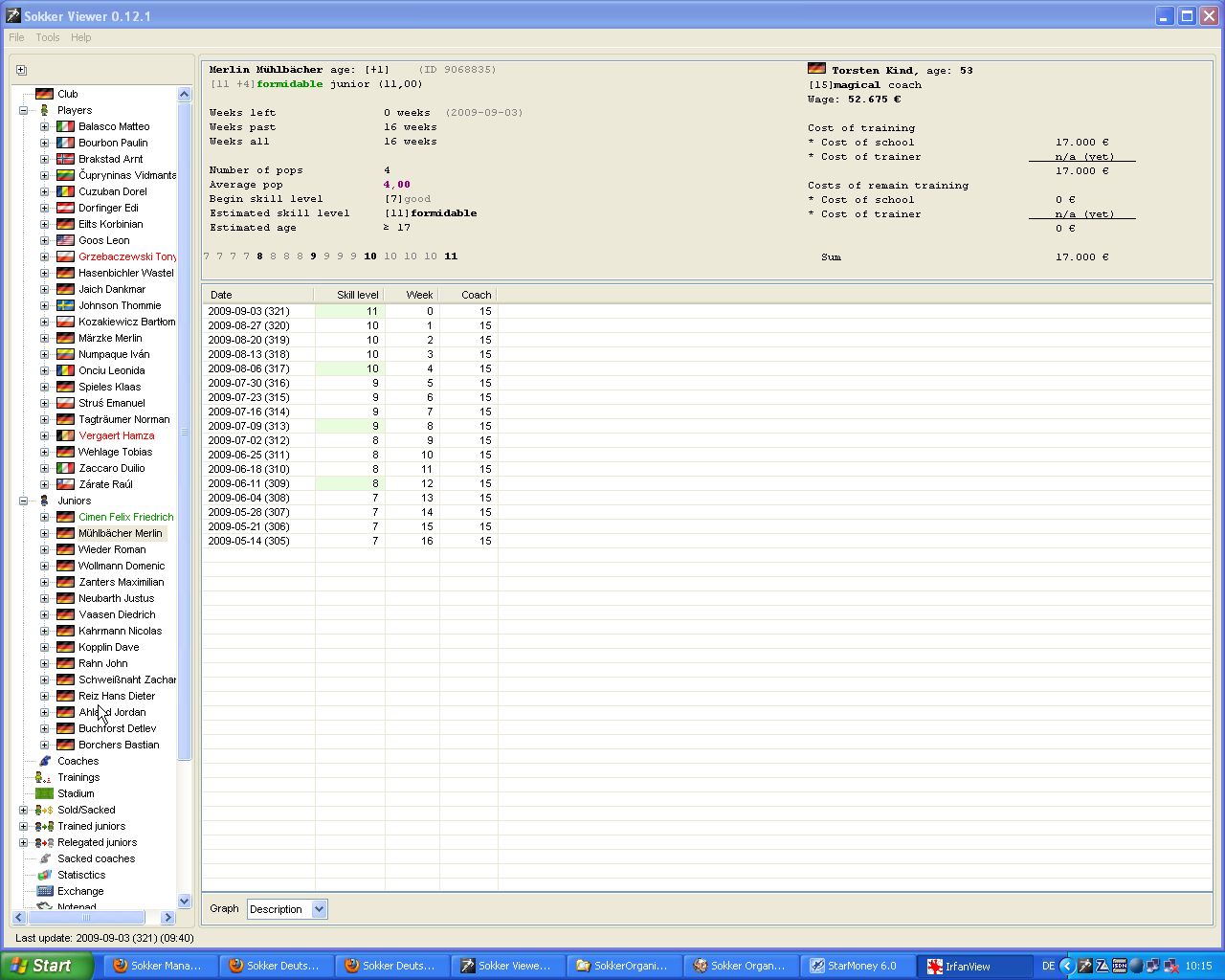Click the Coaches icon in sidebar
Screen dimensions: 1225x980
pos(44,761)
